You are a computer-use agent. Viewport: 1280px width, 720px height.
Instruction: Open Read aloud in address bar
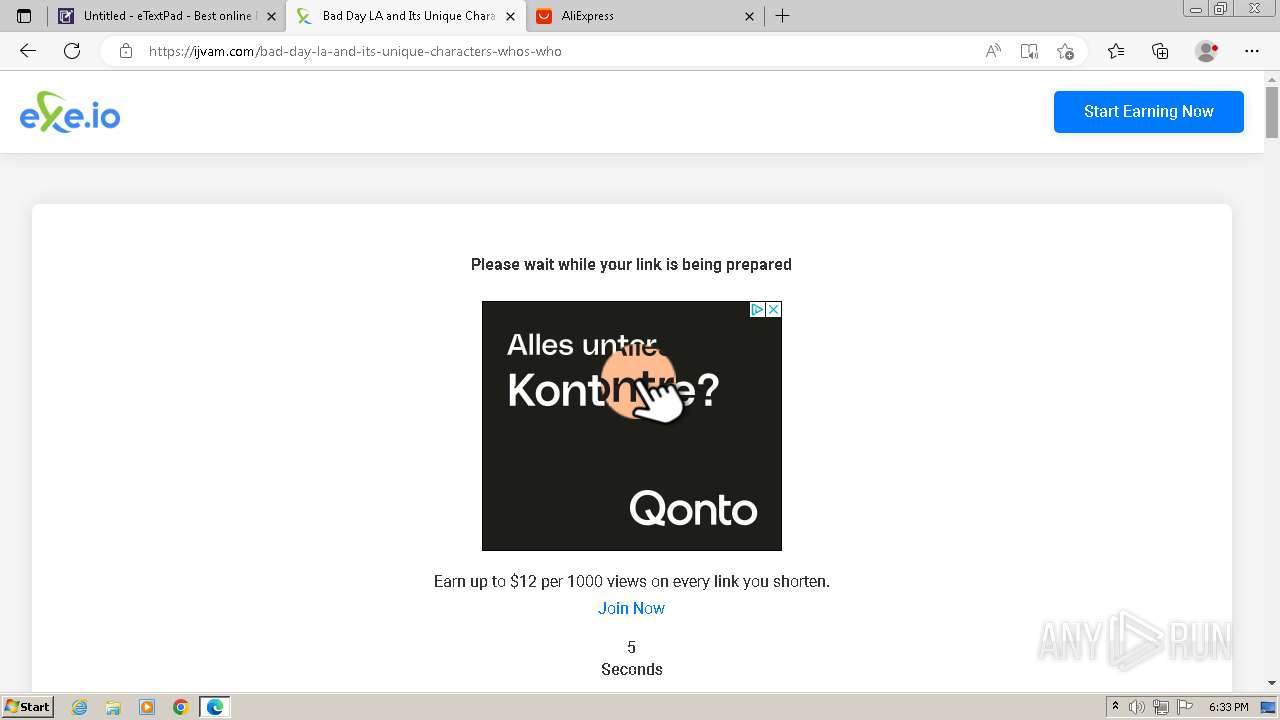(993, 51)
